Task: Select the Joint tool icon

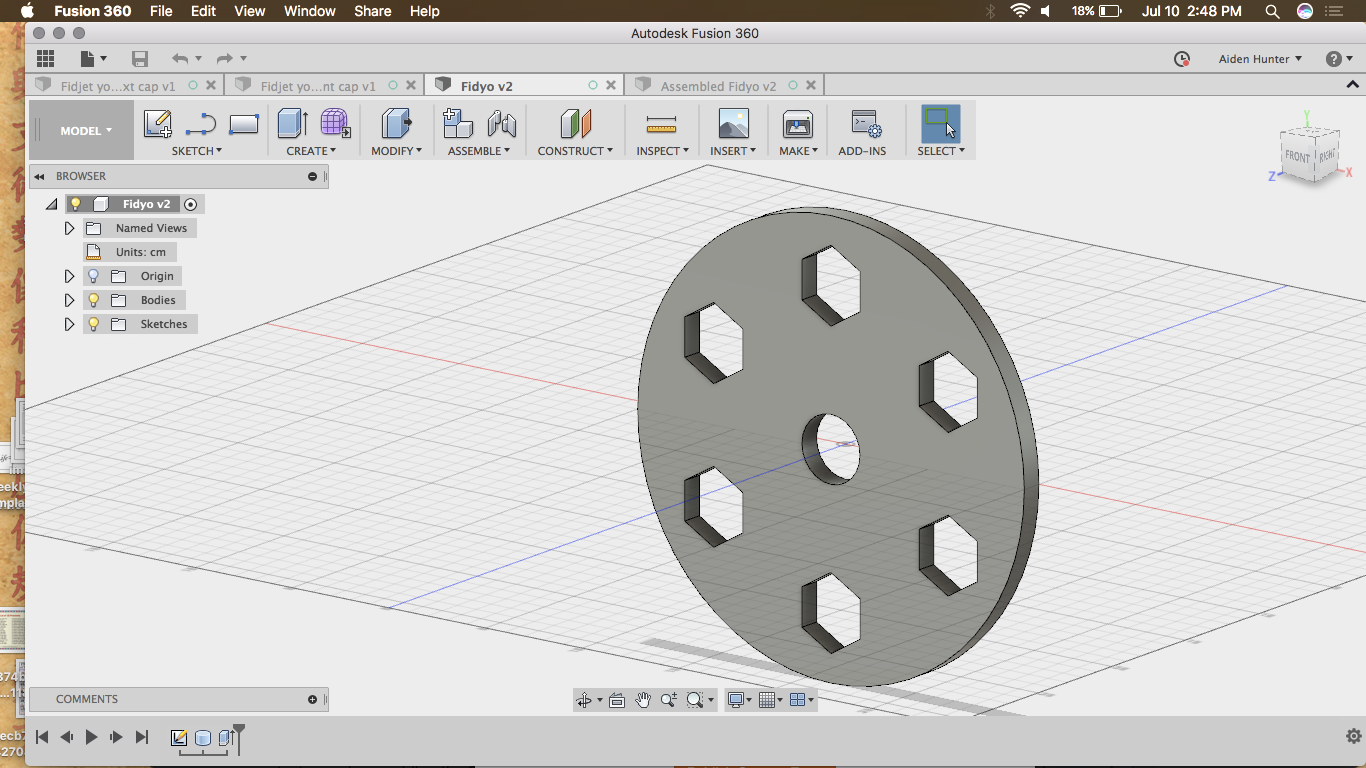Action: (x=501, y=124)
